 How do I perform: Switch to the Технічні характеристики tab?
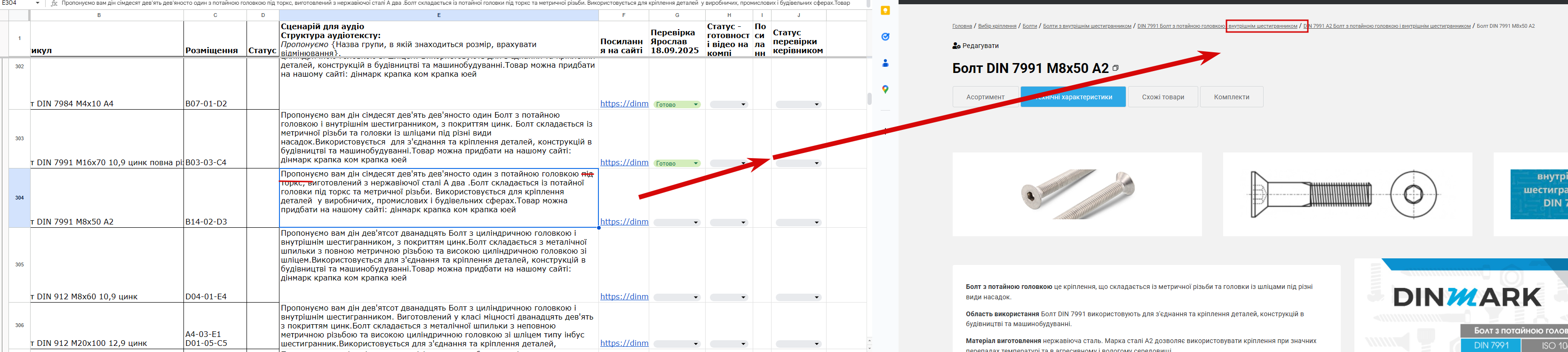1073,97
